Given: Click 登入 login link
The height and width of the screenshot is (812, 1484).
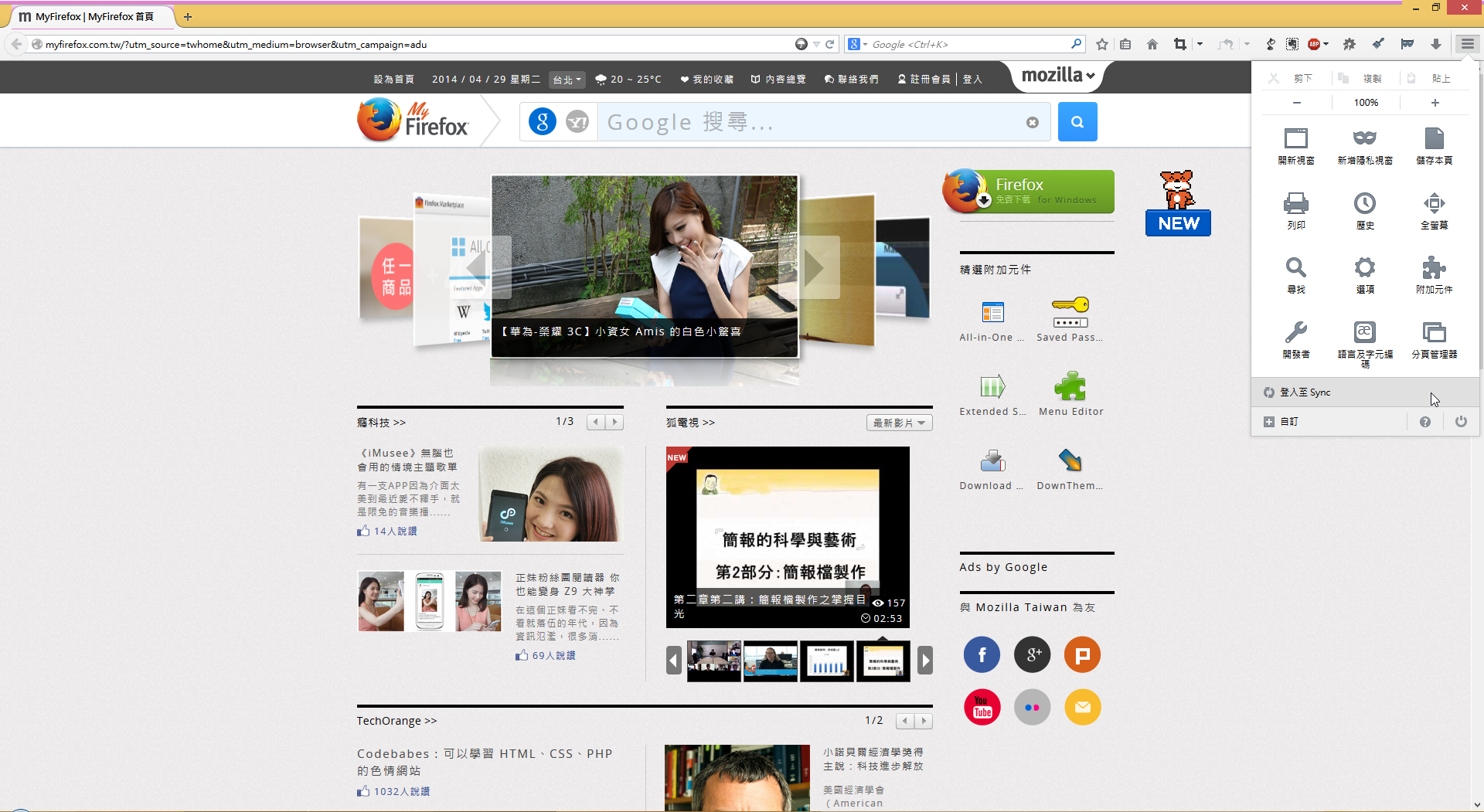Looking at the screenshot, I should coord(972,80).
